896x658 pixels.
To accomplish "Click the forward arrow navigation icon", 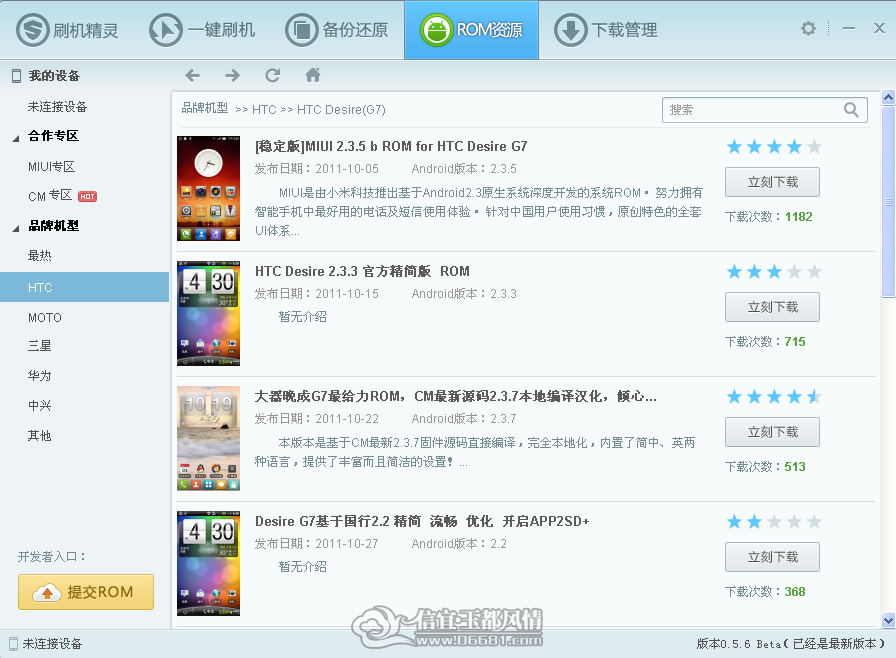I will 232,75.
